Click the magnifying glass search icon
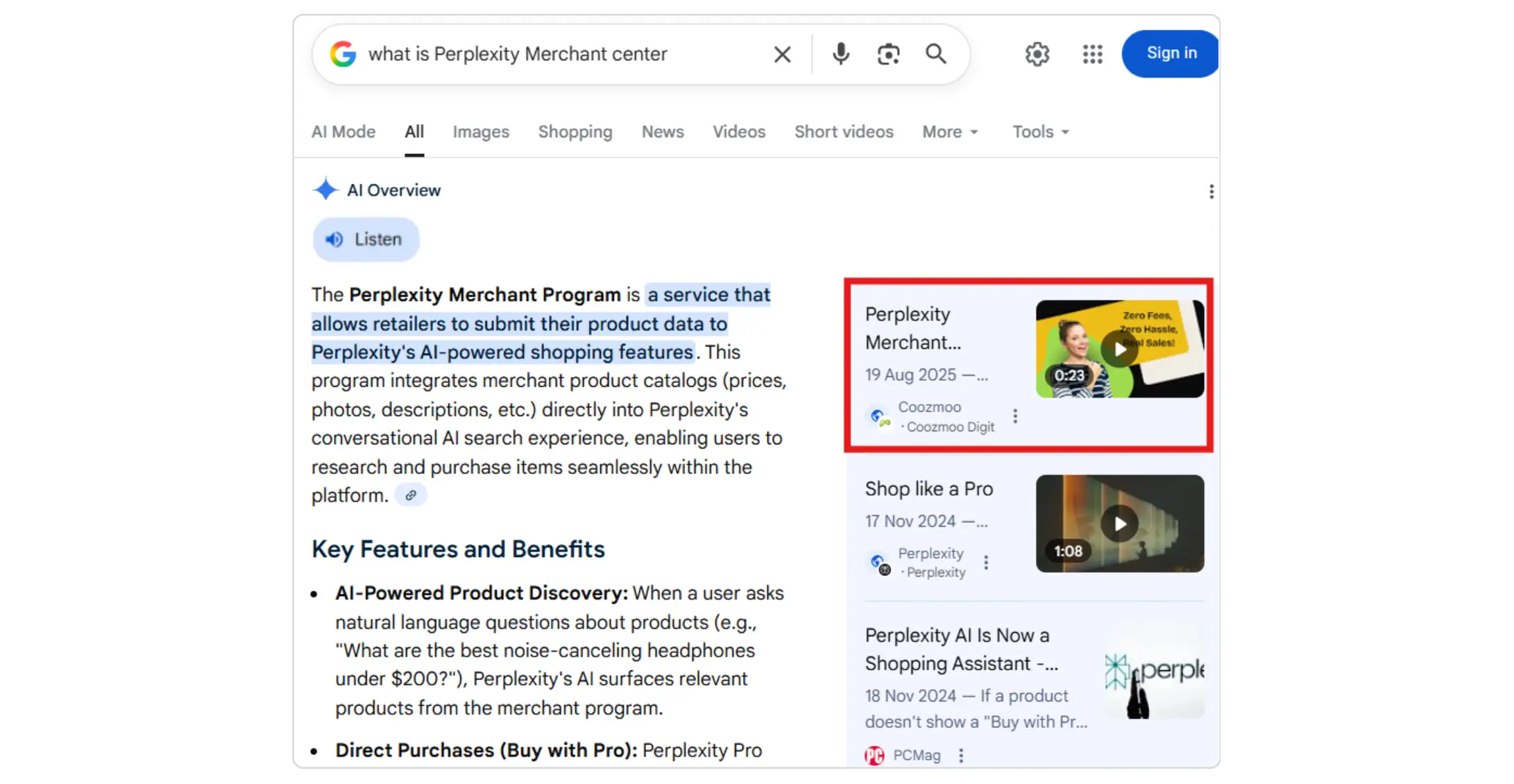The image size is (1514, 784). tap(935, 54)
